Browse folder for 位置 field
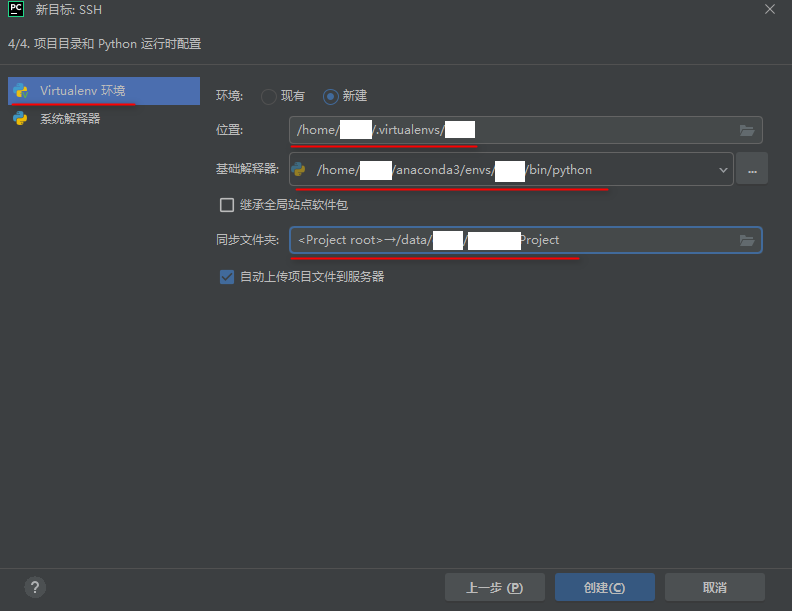Image resolution: width=792 pixels, height=611 pixels. pyautogui.click(x=747, y=130)
